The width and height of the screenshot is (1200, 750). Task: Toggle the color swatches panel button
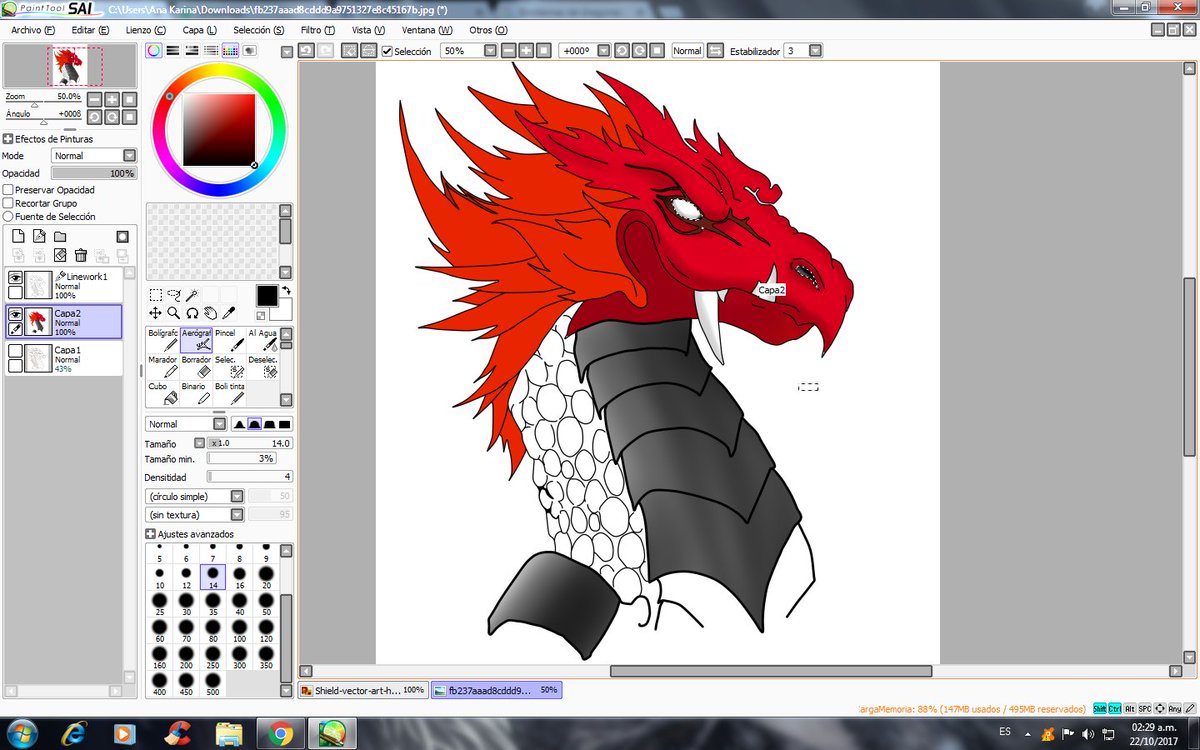click(x=230, y=50)
